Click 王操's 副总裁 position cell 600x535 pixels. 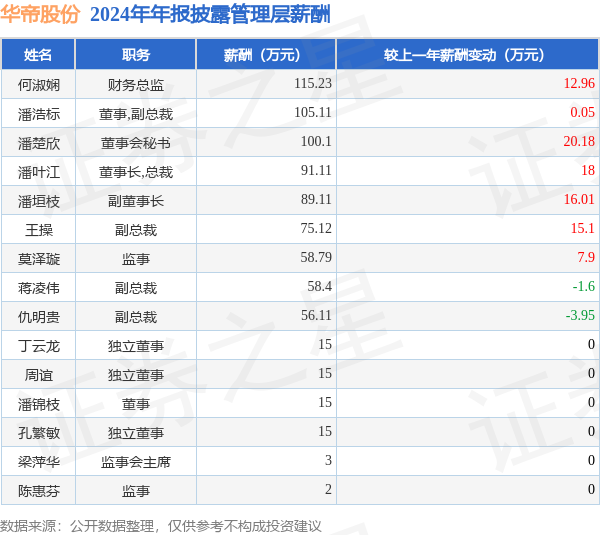[x=136, y=230]
